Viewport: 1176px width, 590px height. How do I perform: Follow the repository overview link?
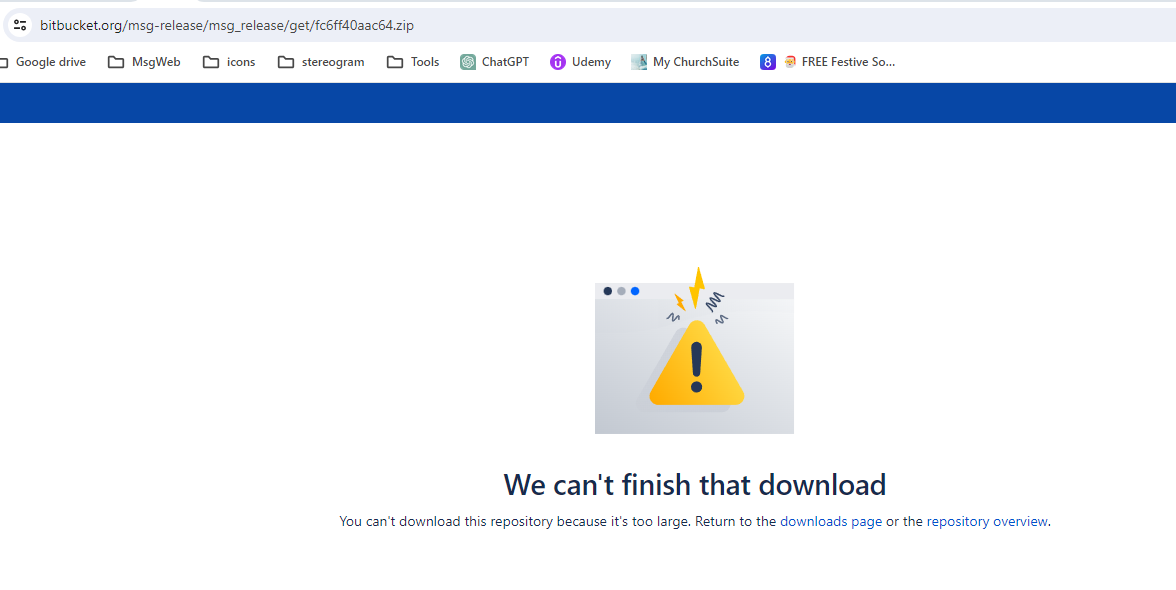click(987, 521)
